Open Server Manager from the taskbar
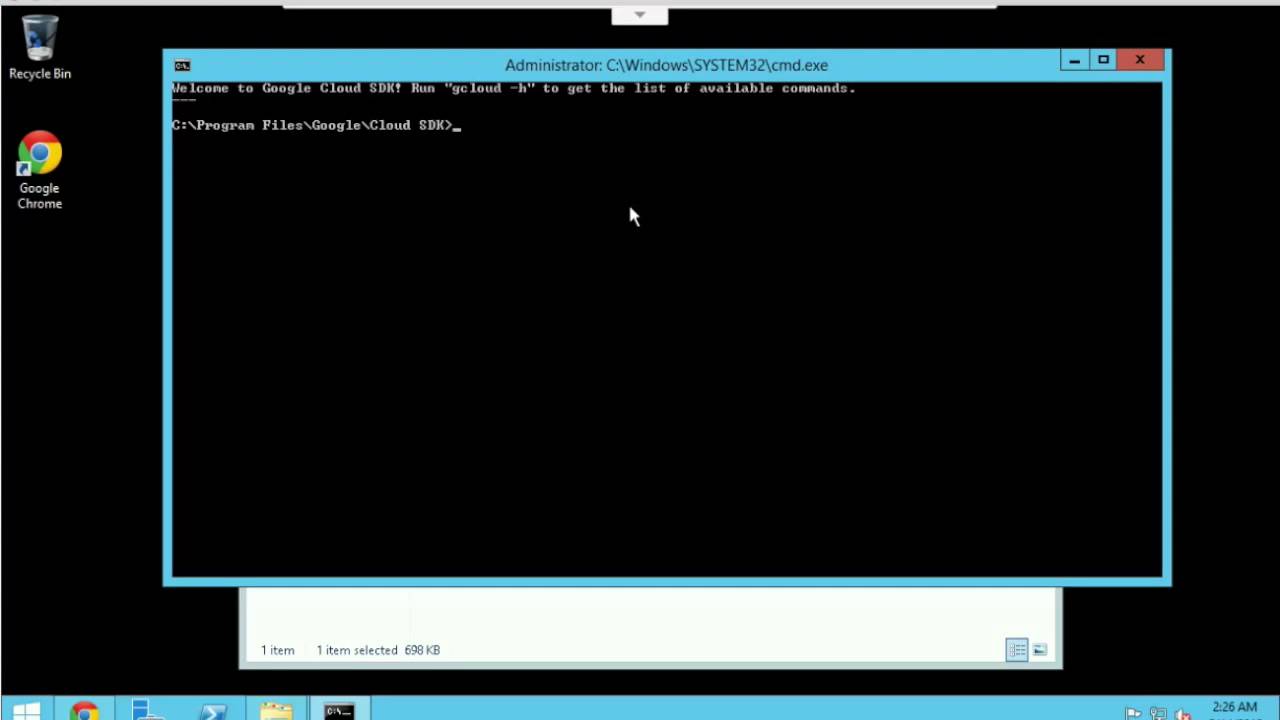The width and height of the screenshot is (1280, 720). (x=148, y=711)
